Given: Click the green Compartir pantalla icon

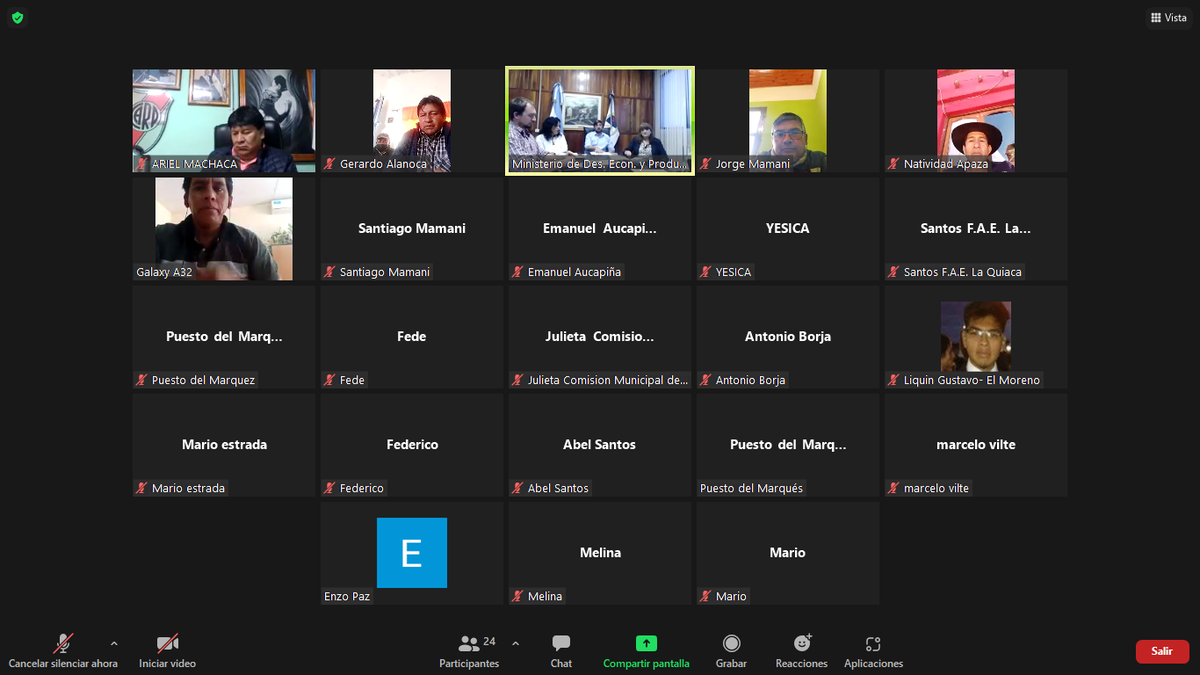Looking at the screenshot, I should click(x=646, y=643).
